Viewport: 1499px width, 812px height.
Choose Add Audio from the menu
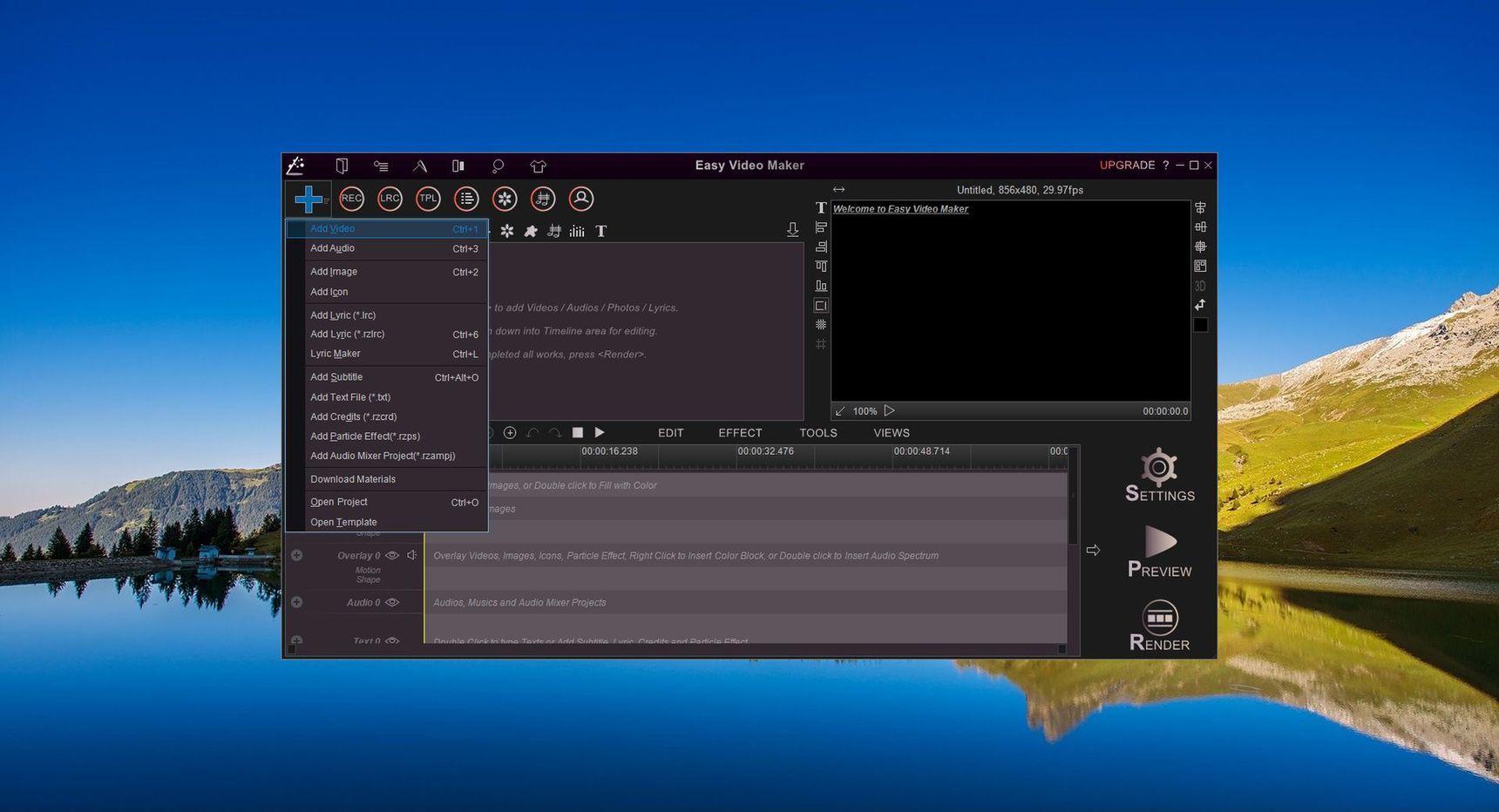pyautogui.click(x=387, y=248)
